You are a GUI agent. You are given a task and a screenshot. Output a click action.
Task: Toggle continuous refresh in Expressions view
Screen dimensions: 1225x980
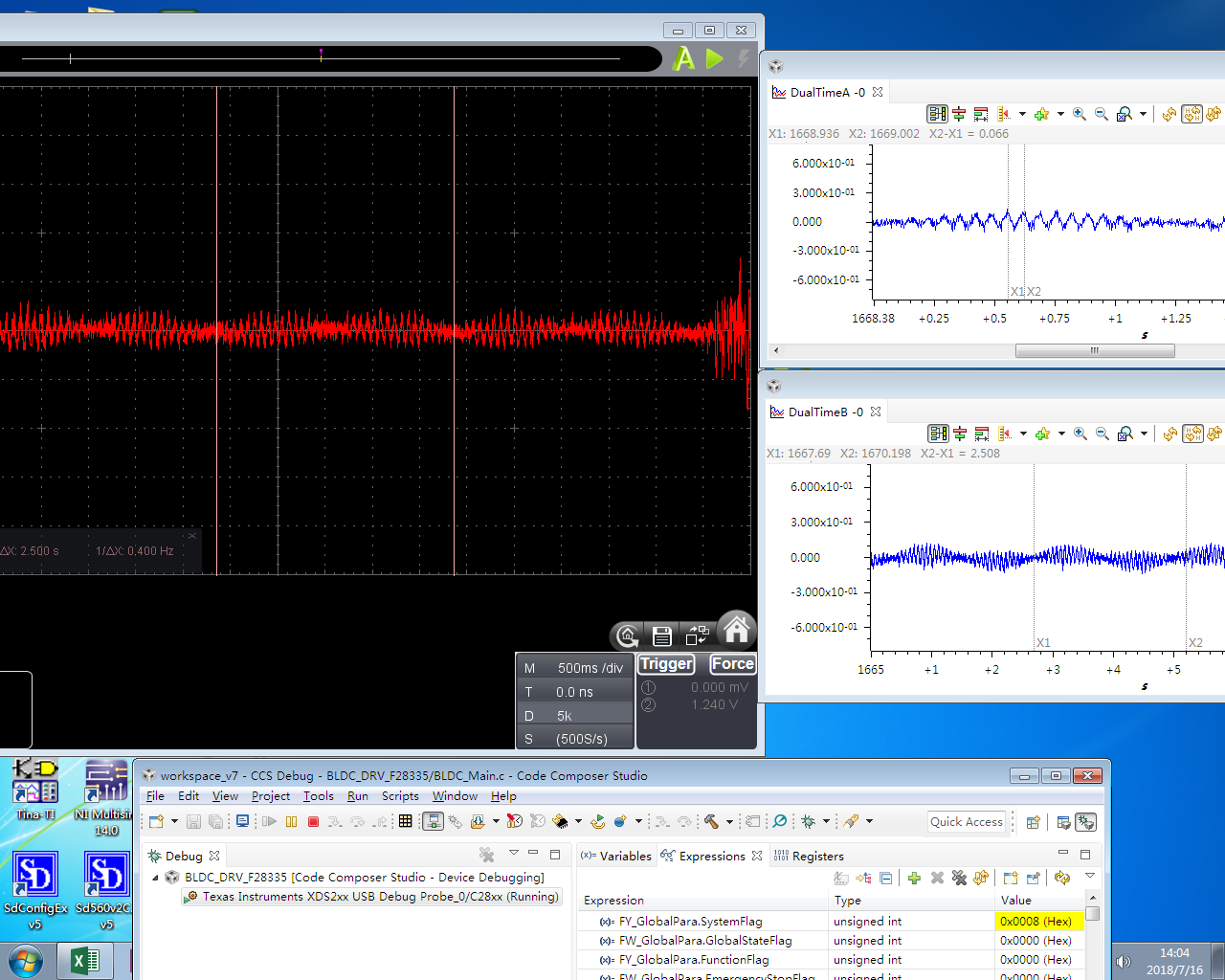(1062, 878)
